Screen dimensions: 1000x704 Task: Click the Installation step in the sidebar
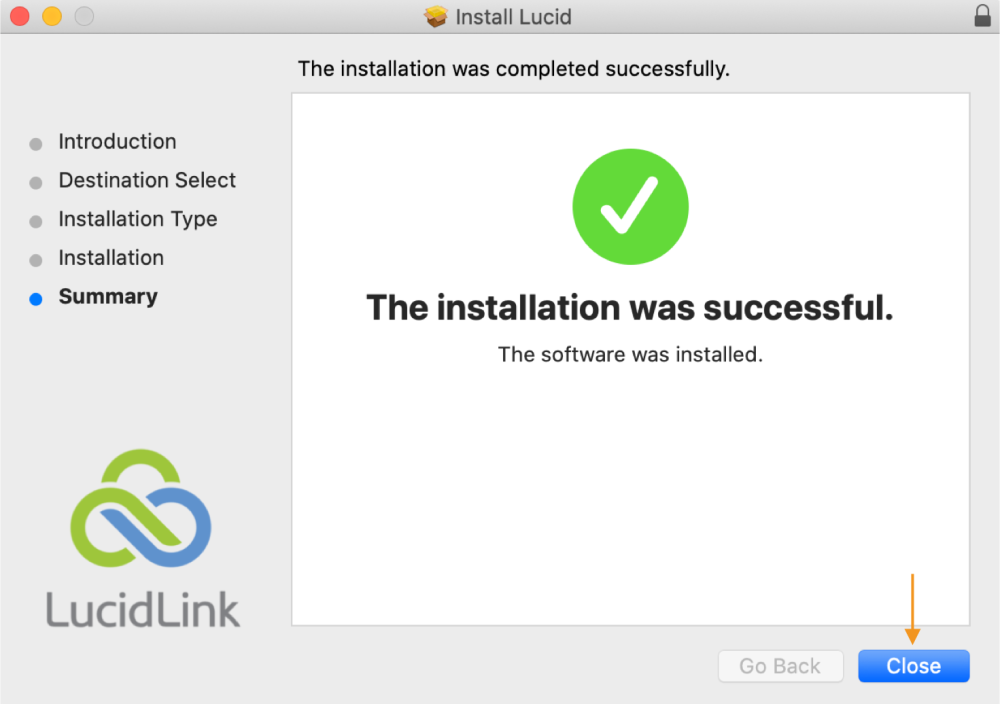[x=111, y=258]
